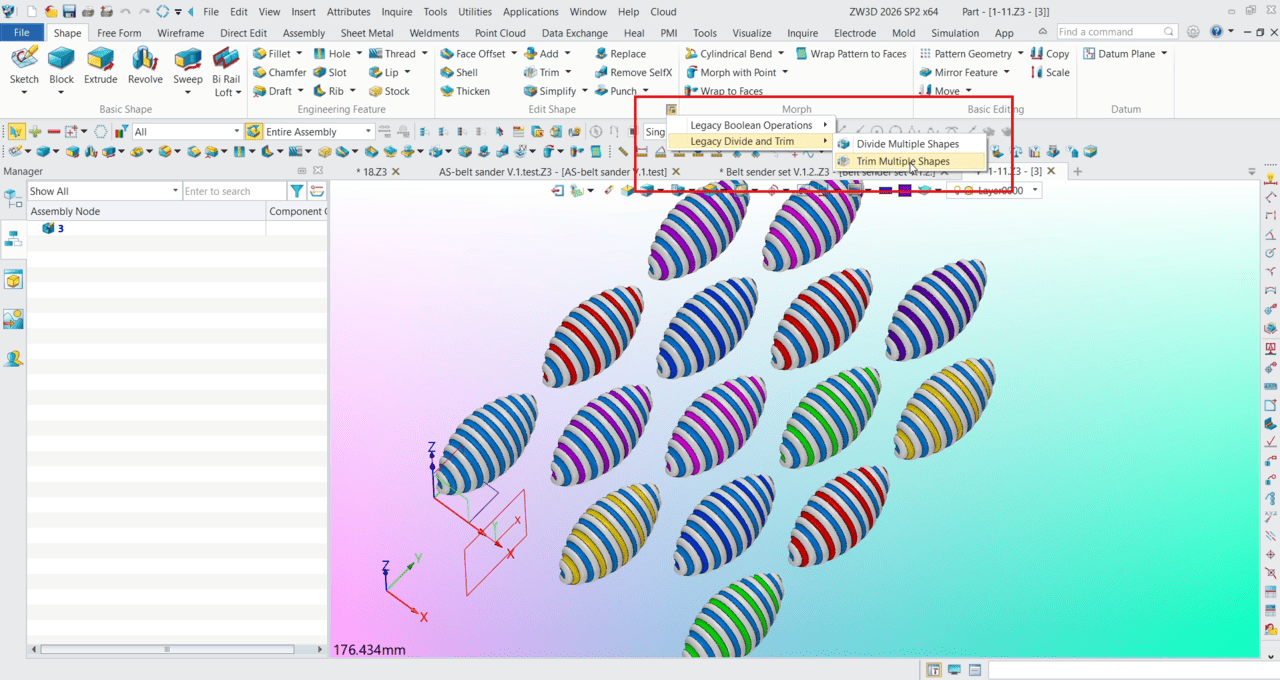1280x680 pixels.
Task: Pin the Manager panel auto-hide button
Action: (x=303, y=172)
